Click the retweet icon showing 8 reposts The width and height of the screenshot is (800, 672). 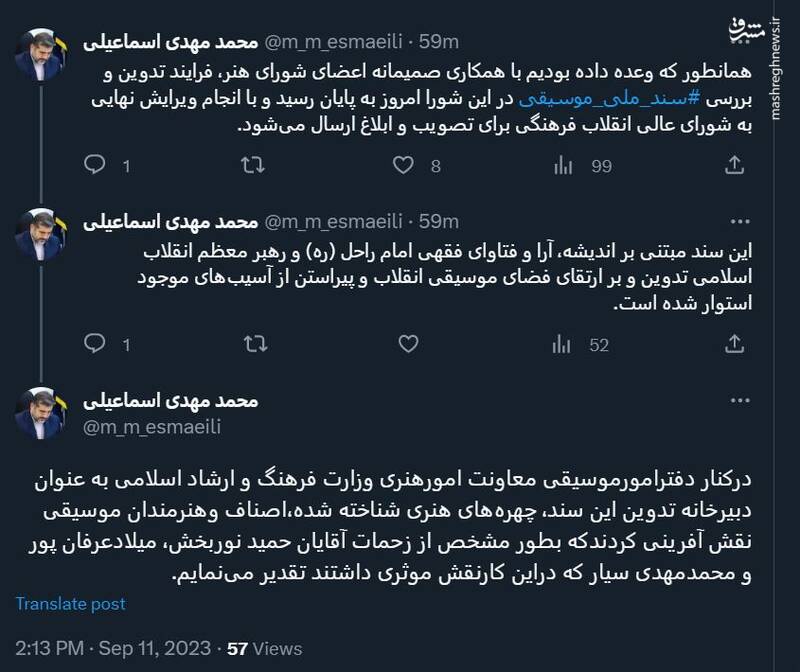click(x=255, y=166)
